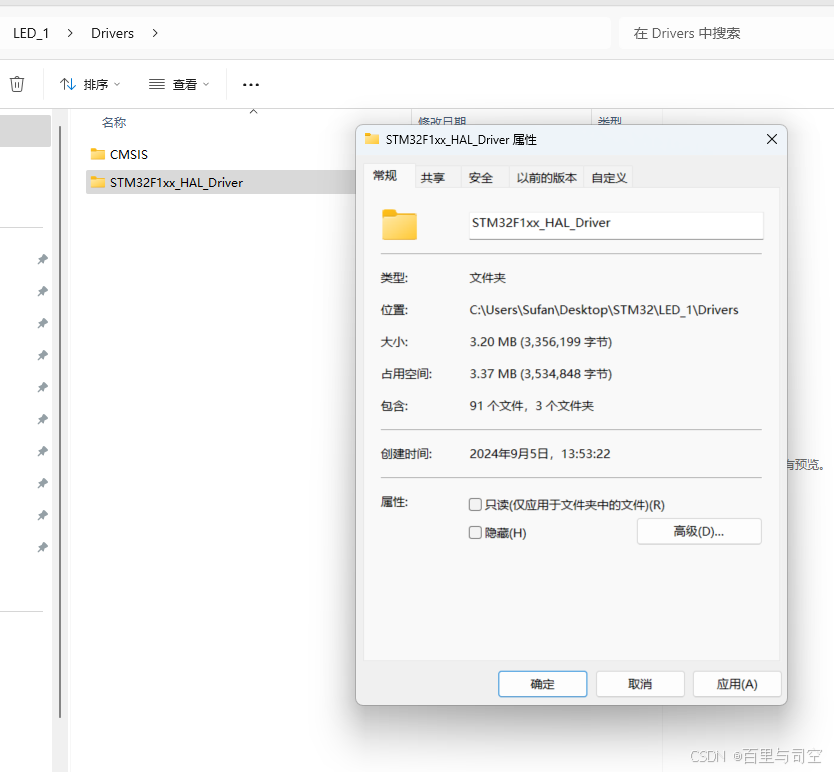Viewport: 834px width, 772px height.
Task: Click created time 2024年9月5日 text
Action: click(x=539, y=454)
